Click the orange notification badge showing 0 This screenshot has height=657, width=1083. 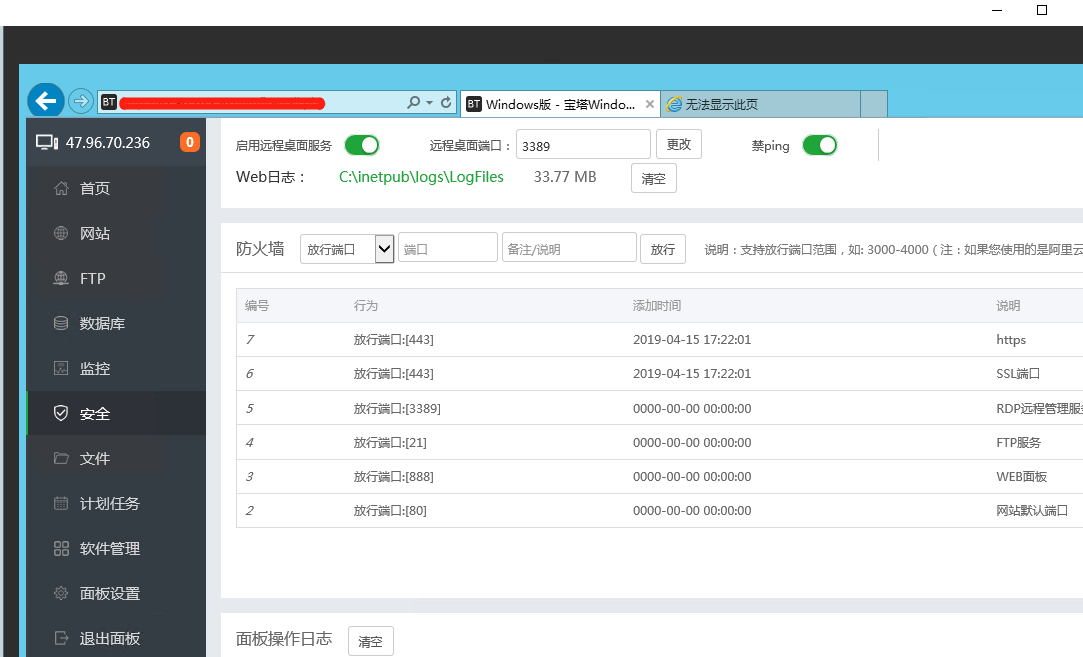pos(190,142)
